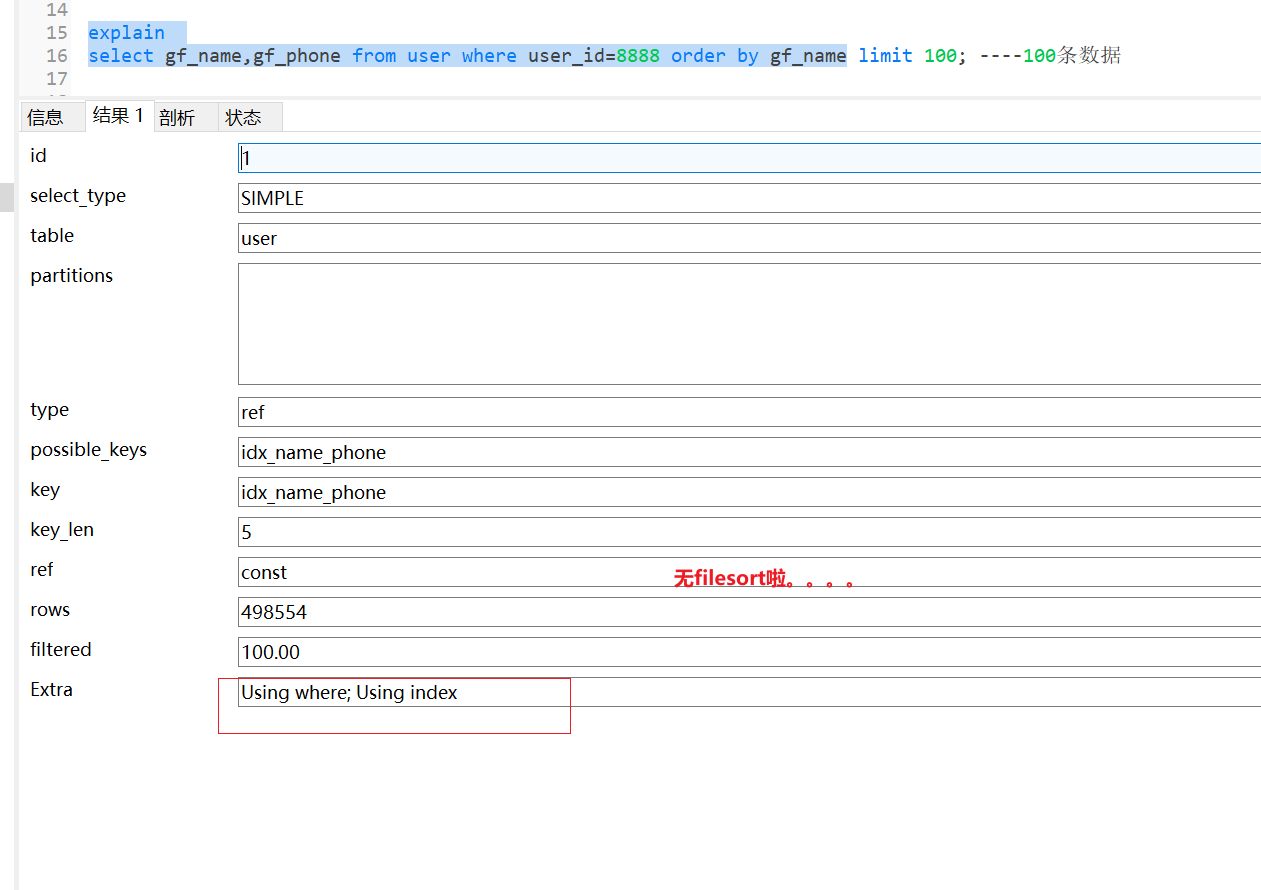The height and width of the screenshot is (890, 1261).
Task: Click the Extra field with Using where
Action: 749,692
